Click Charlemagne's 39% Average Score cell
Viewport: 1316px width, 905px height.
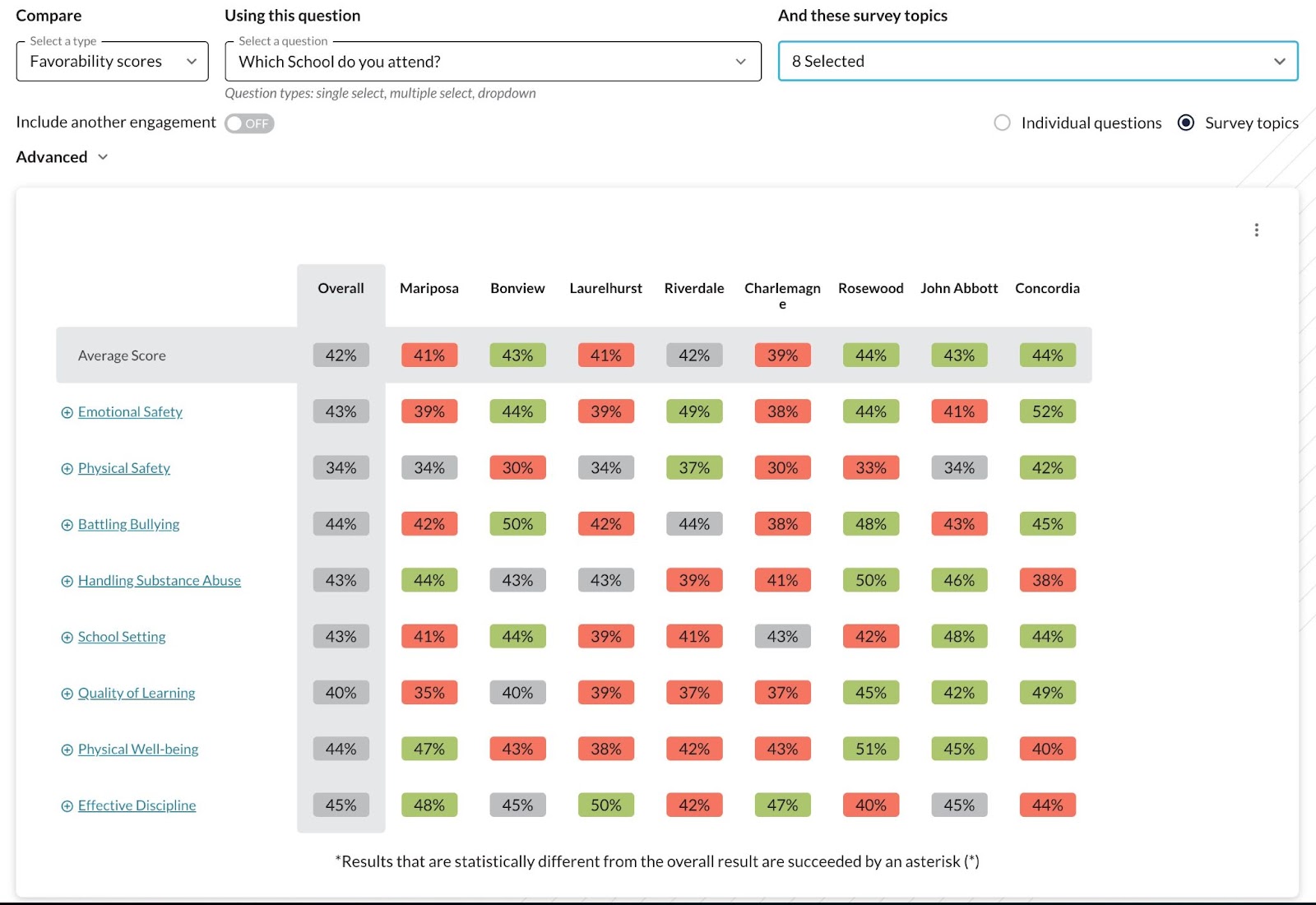782,355
